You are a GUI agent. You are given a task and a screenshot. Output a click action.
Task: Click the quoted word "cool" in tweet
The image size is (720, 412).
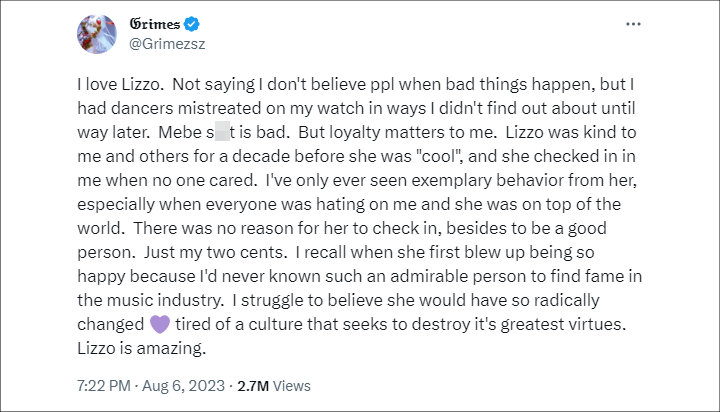coord(439,156)
